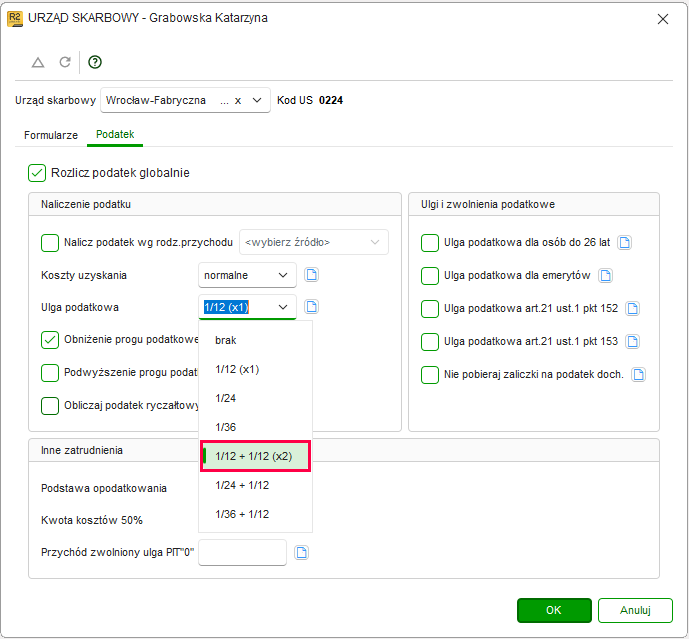Open help with the question mark icon
The image size is (689, 639).
pos(95,62)
